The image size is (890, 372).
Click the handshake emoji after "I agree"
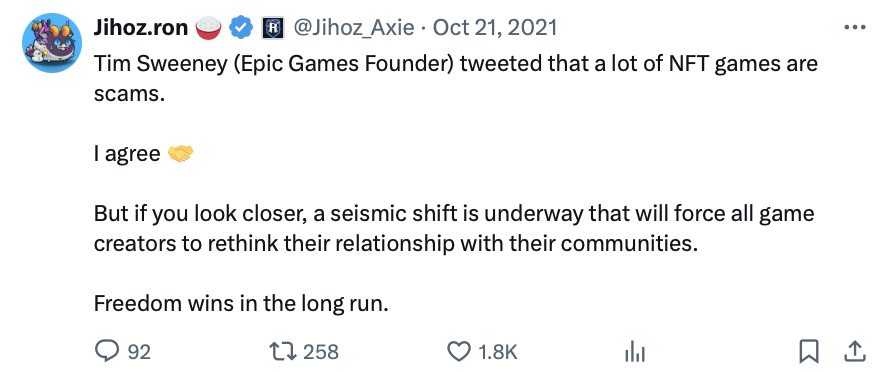point(180,153)
